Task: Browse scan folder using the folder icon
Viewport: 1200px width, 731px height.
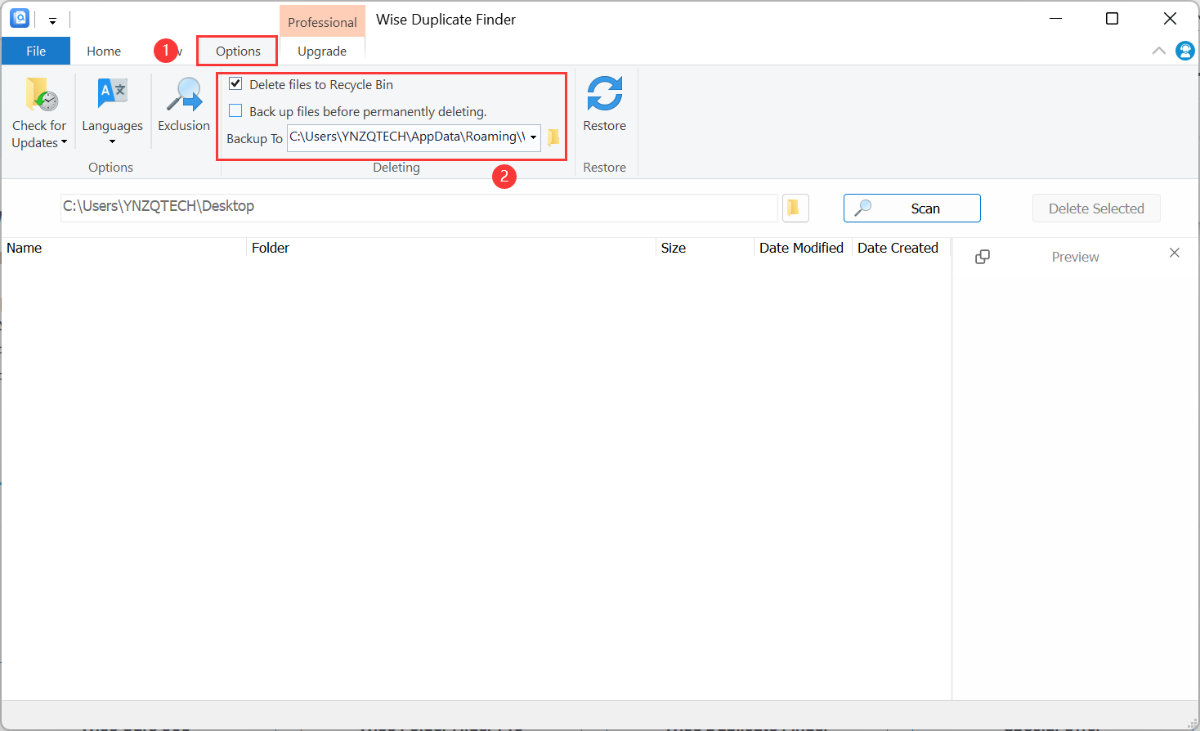Action: coord(794,207)
